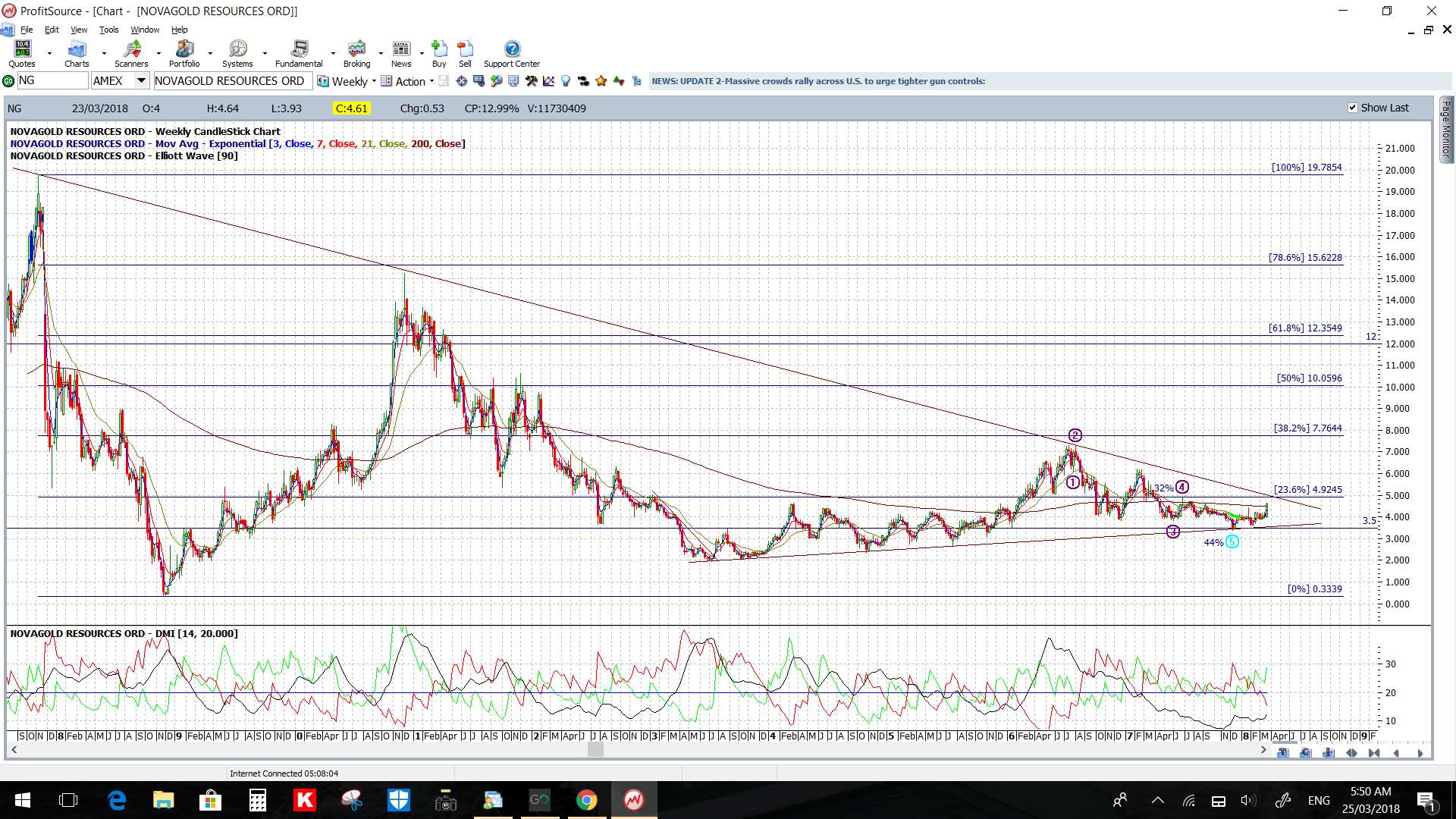Expand the Systems dropdown arrow
1456x819 pixels.
pyautogui.click(x=265, y=54)
